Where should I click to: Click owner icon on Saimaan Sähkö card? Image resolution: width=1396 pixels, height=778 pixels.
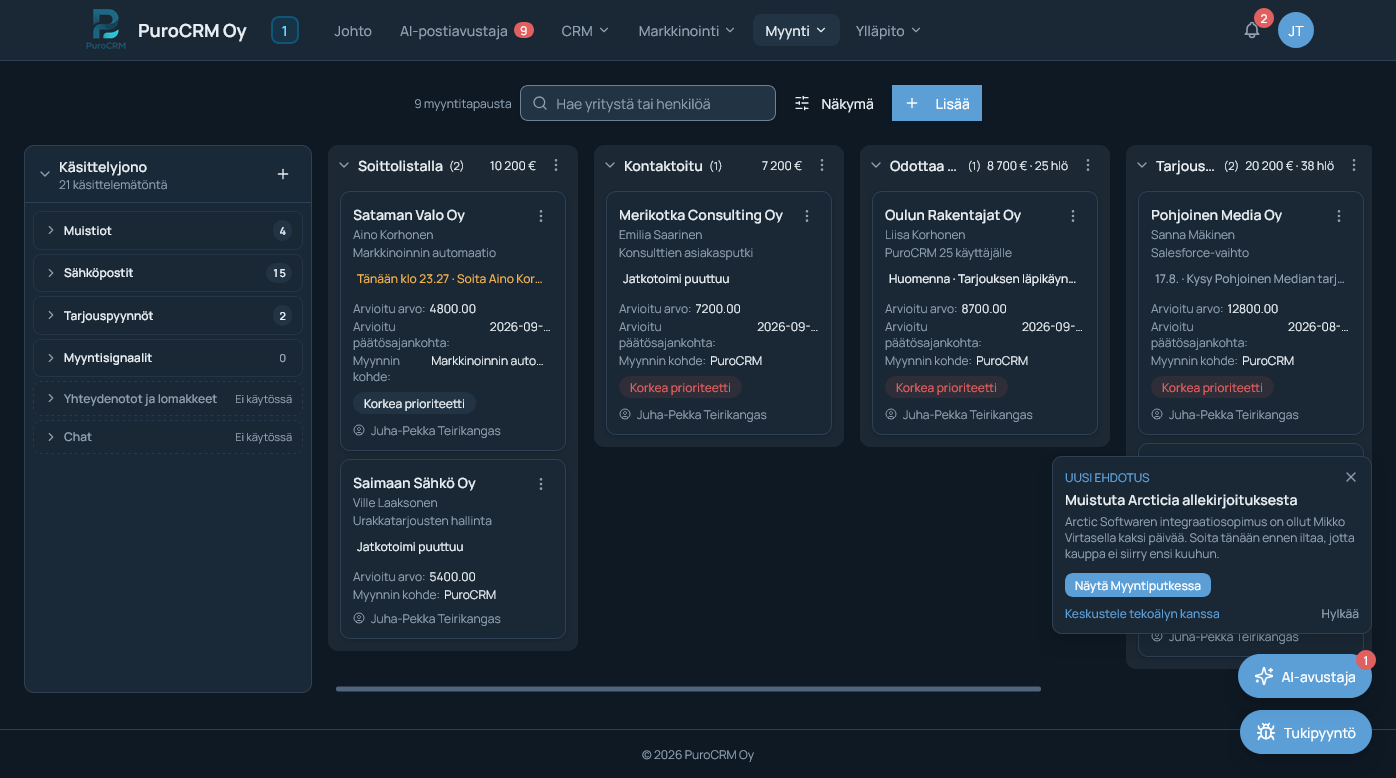[x=359, y=618]
